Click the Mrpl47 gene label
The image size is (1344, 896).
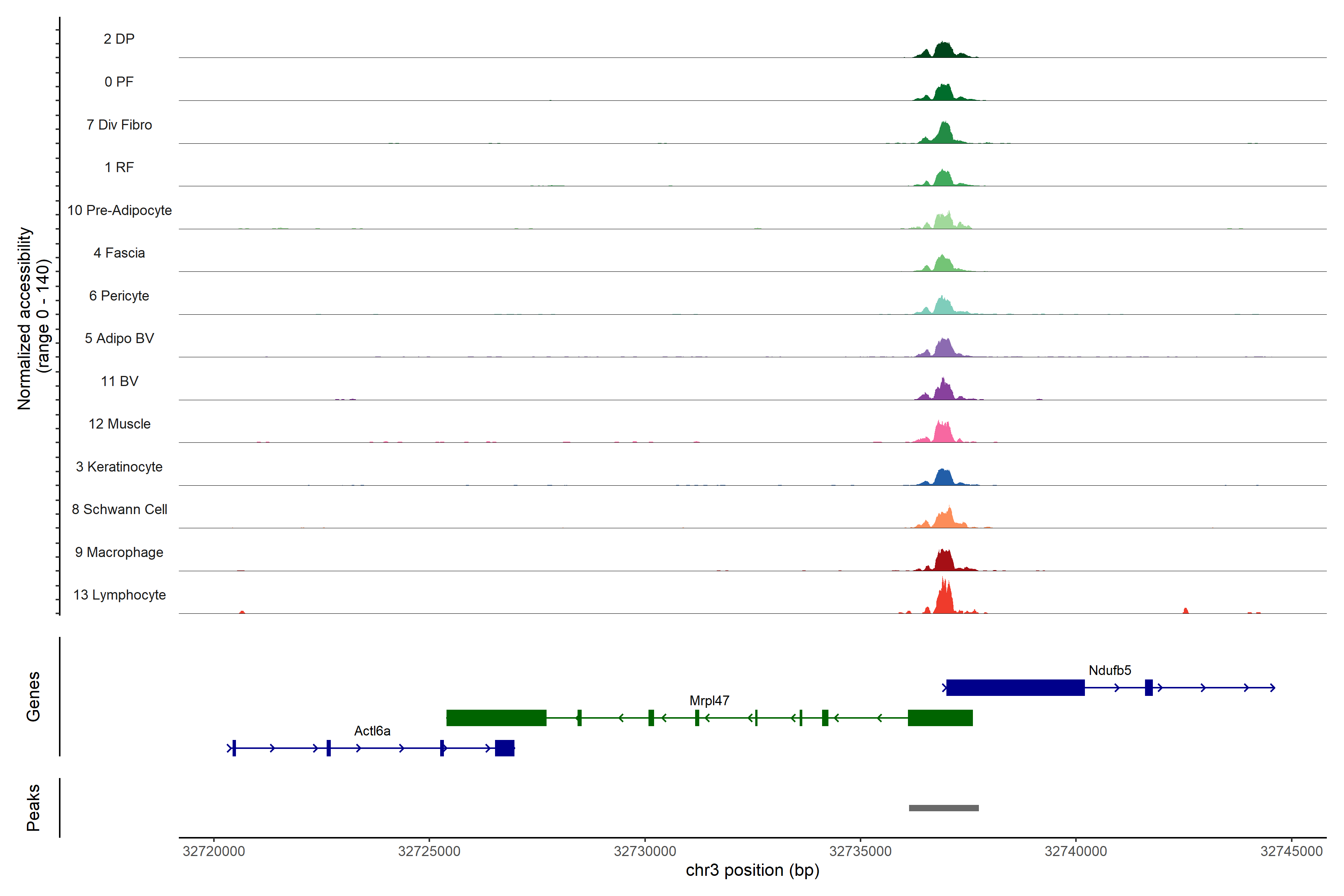tap(709, 701)
